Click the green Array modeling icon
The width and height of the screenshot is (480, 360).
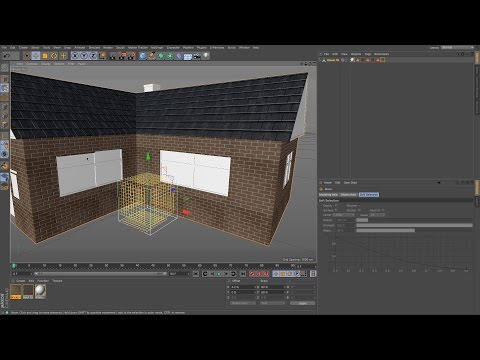(x=170, y=56)
